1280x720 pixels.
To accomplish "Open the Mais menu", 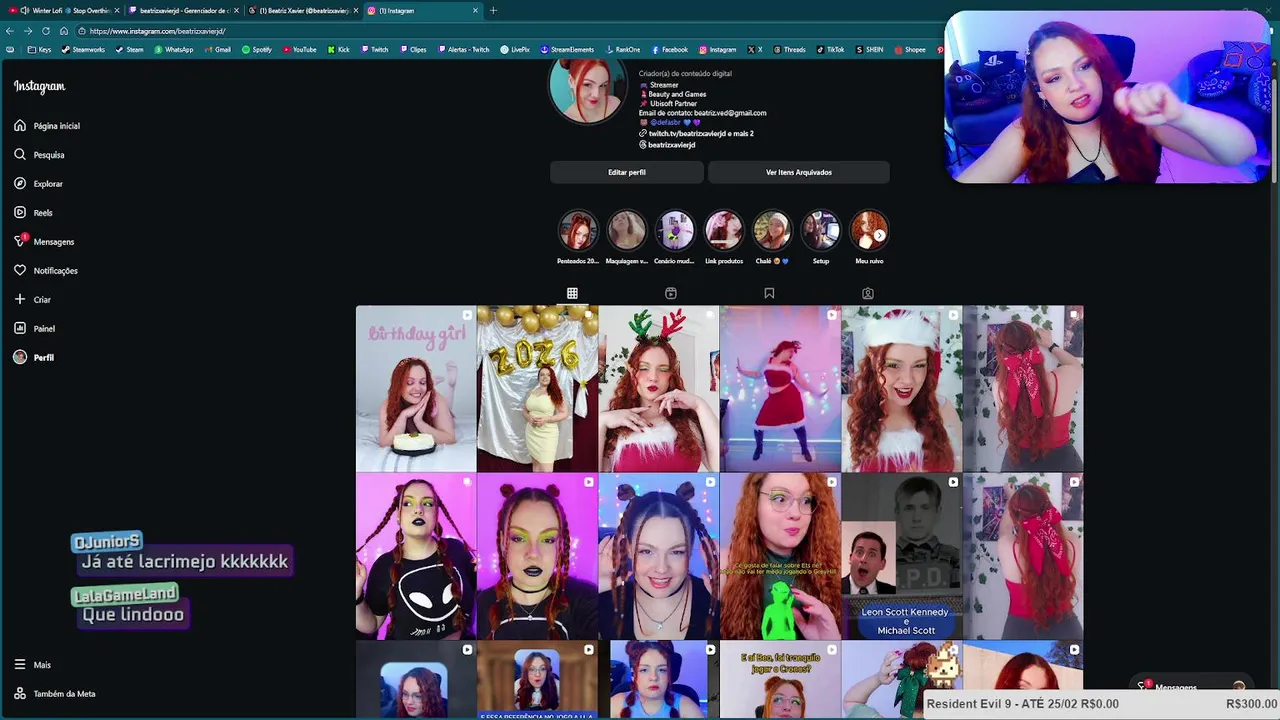I will coord(32,665).
